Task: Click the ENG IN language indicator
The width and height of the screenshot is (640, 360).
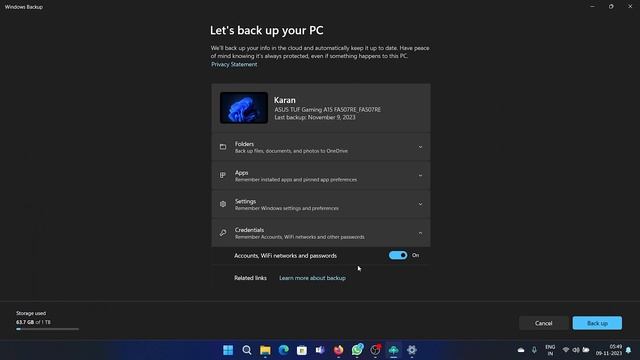Action: click(550, 350)
